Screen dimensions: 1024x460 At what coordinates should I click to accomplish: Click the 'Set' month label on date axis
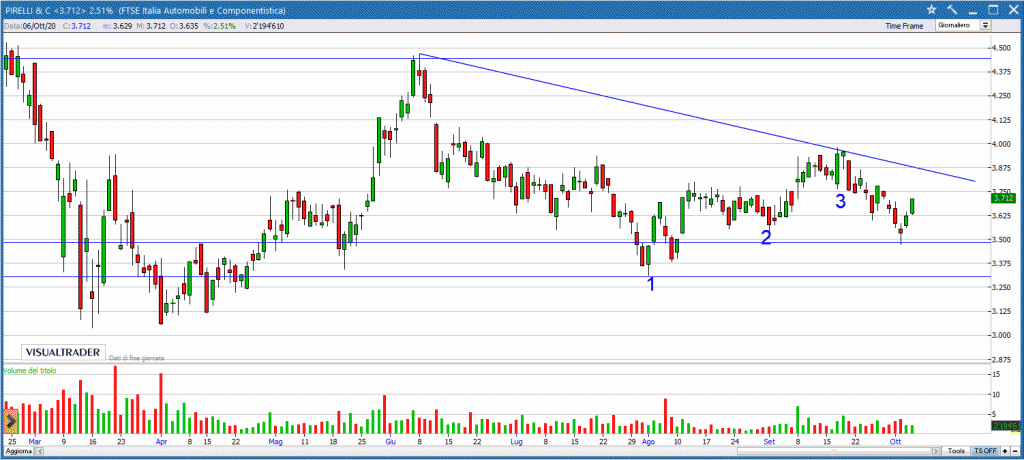769,442
